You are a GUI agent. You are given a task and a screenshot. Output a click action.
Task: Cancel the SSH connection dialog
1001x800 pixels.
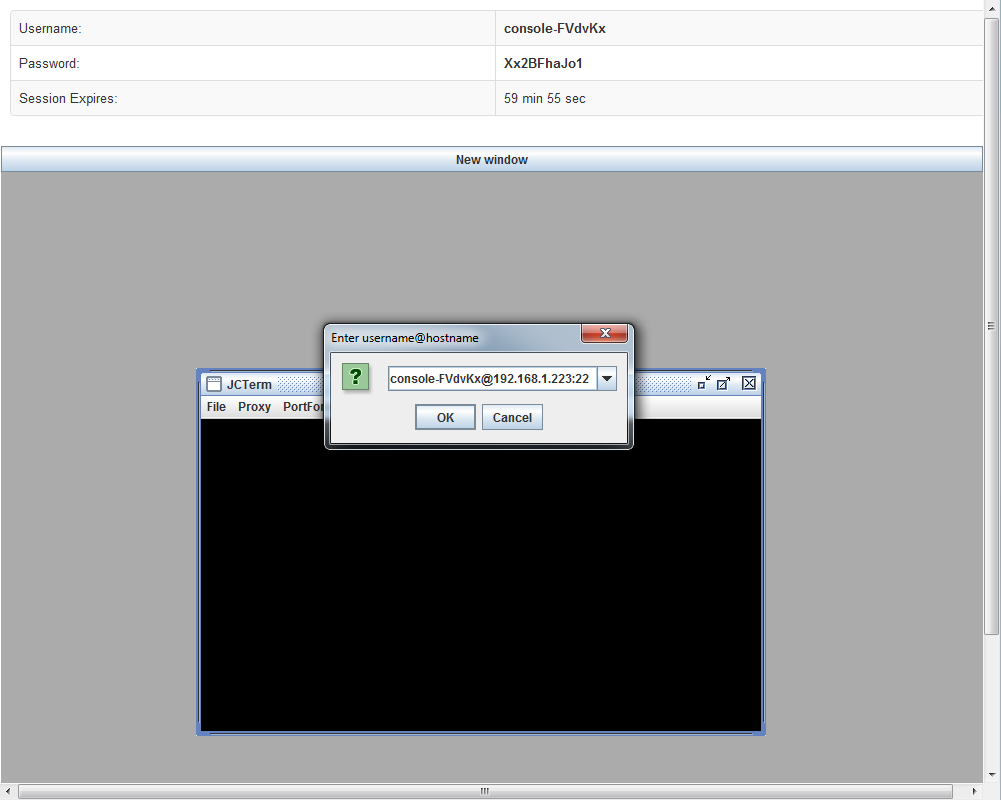tap(512, 417)
